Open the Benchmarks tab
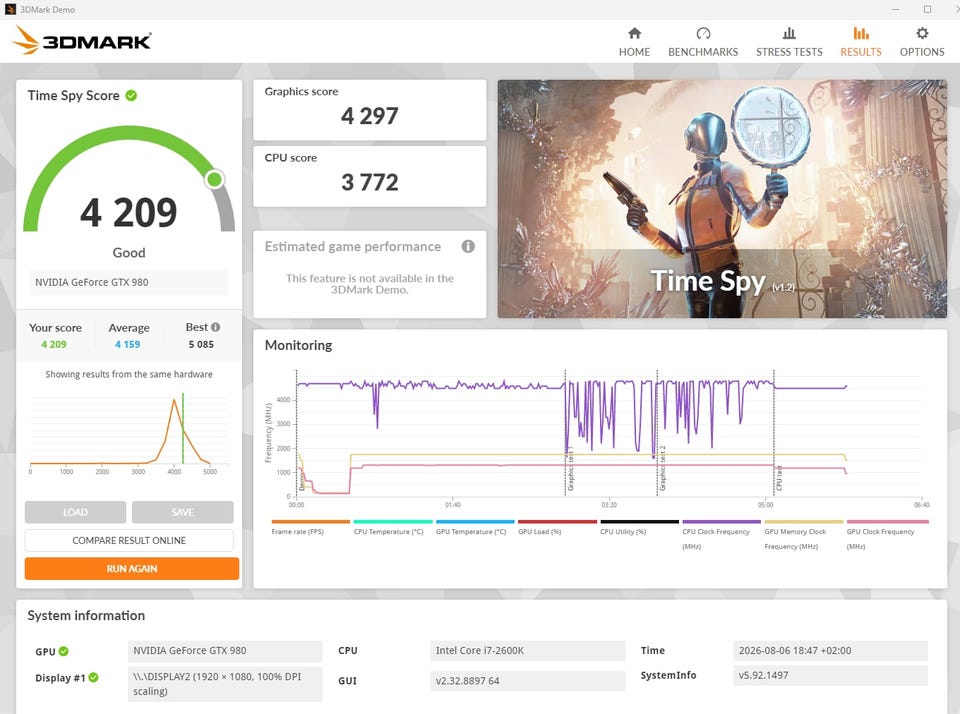The image size is (960, 714). coord(703,42)
